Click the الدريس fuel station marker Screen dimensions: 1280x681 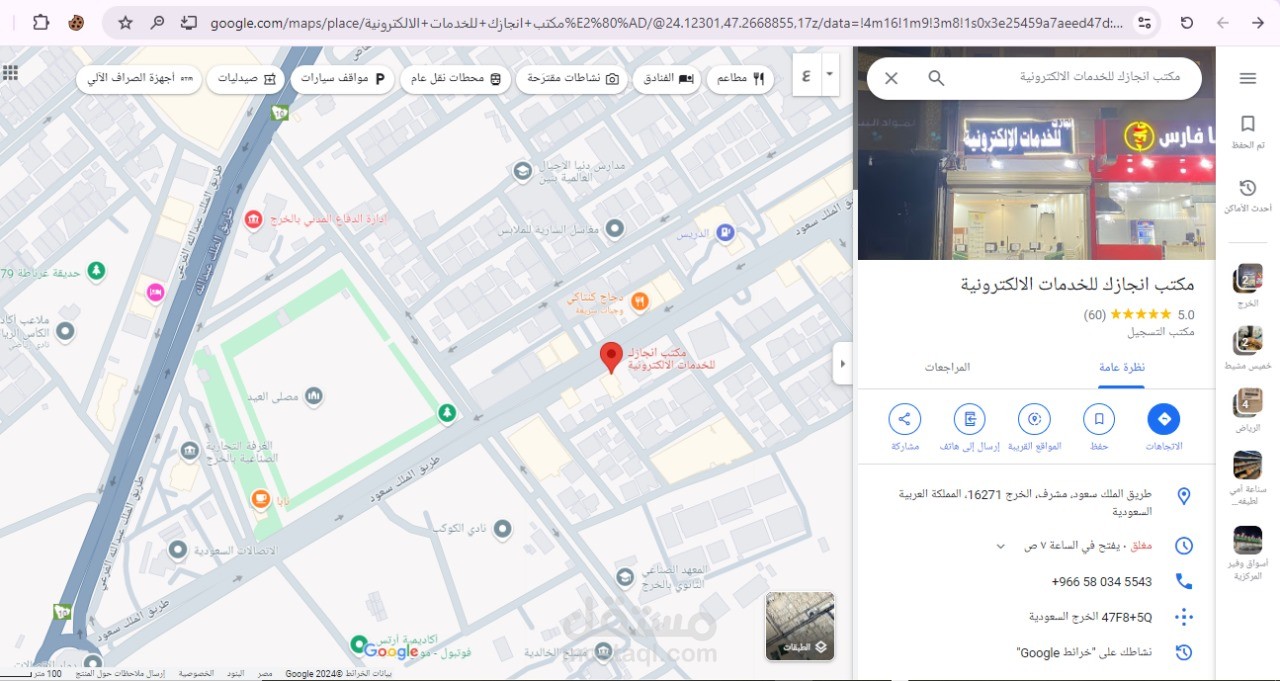point(726,233)
